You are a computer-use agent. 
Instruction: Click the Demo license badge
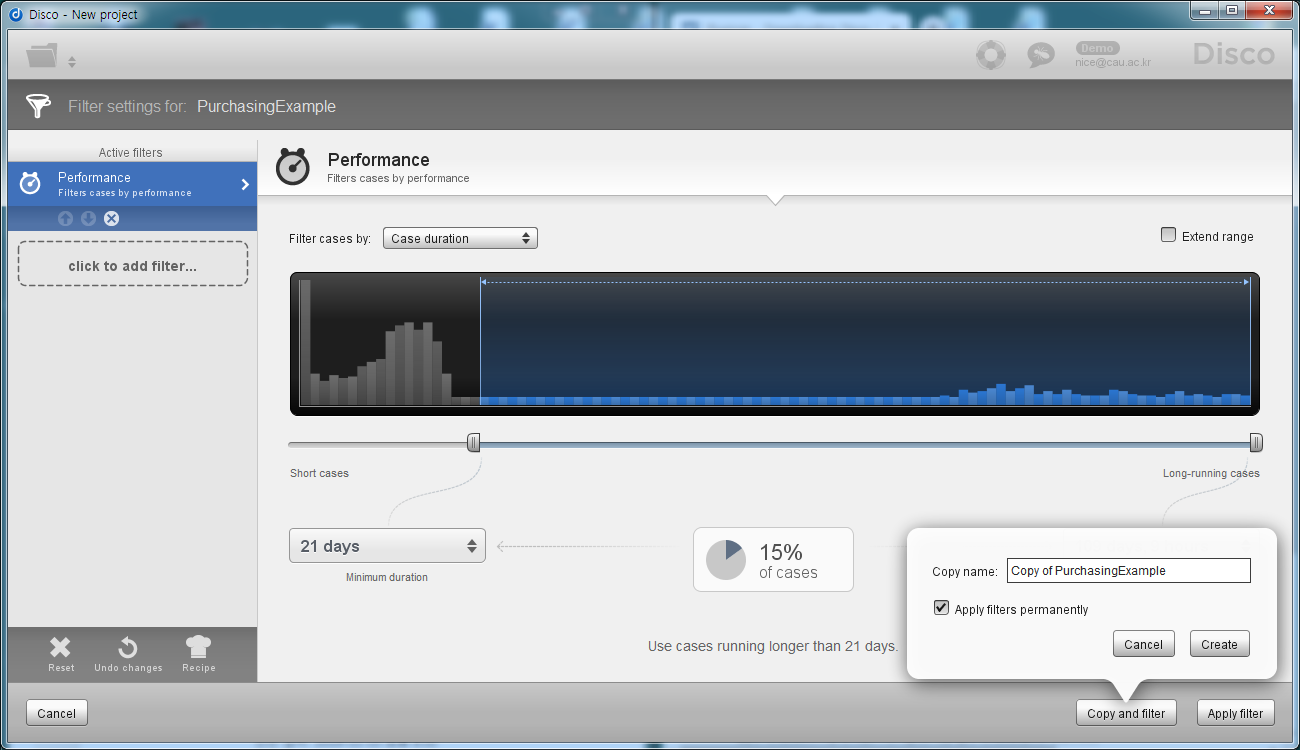[x=1097, y=48]
